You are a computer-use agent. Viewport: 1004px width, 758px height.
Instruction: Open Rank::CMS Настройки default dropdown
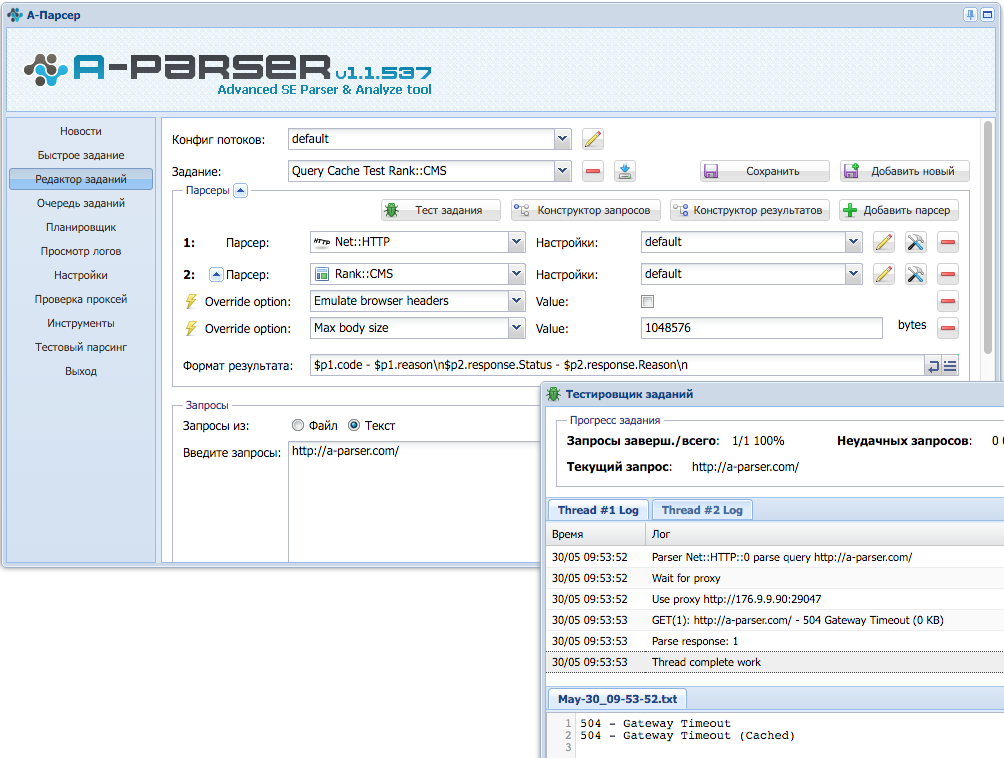[853, 273]
